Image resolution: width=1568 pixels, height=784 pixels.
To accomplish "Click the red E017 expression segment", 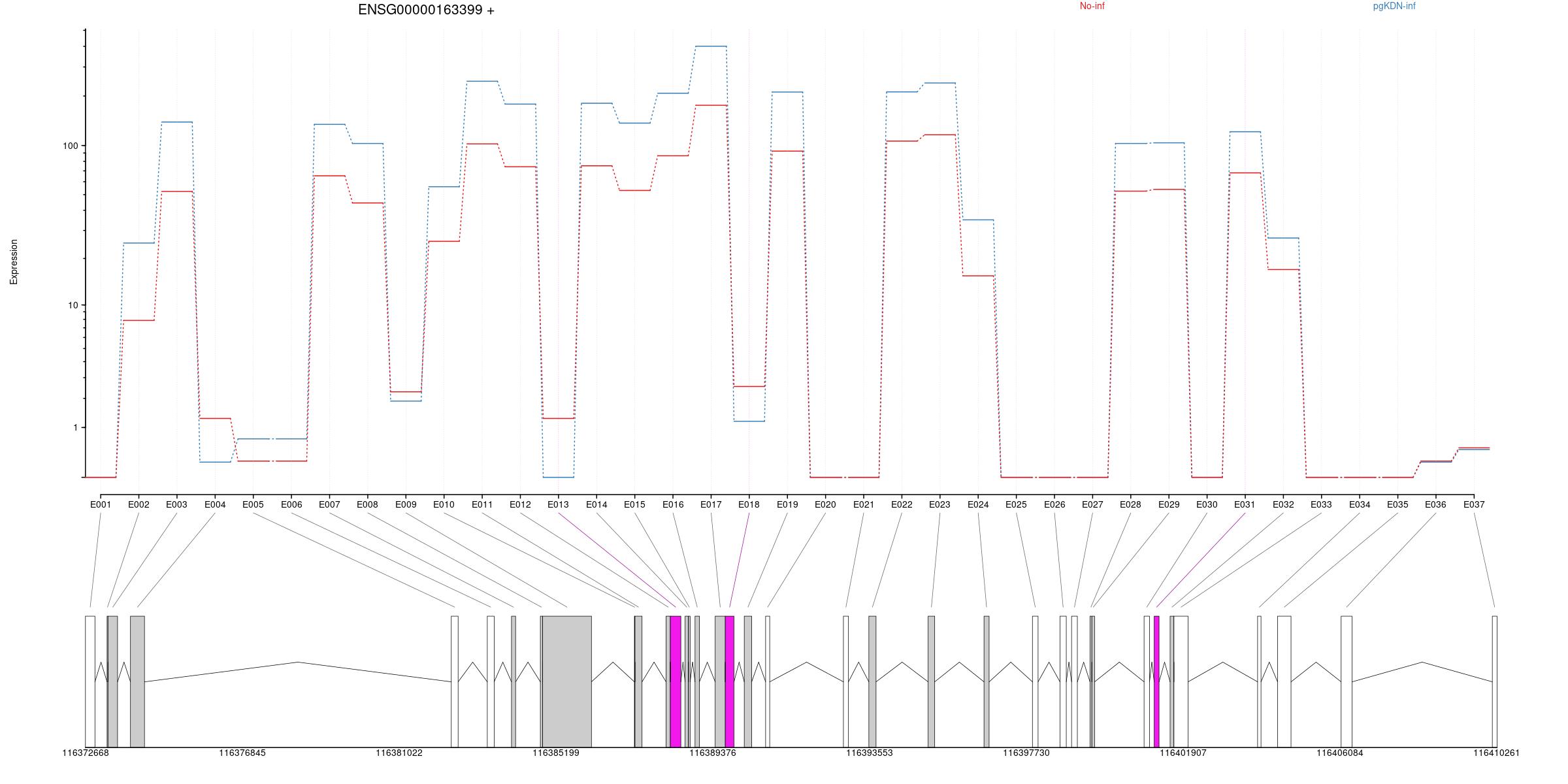I will click(x=711, y=105).
